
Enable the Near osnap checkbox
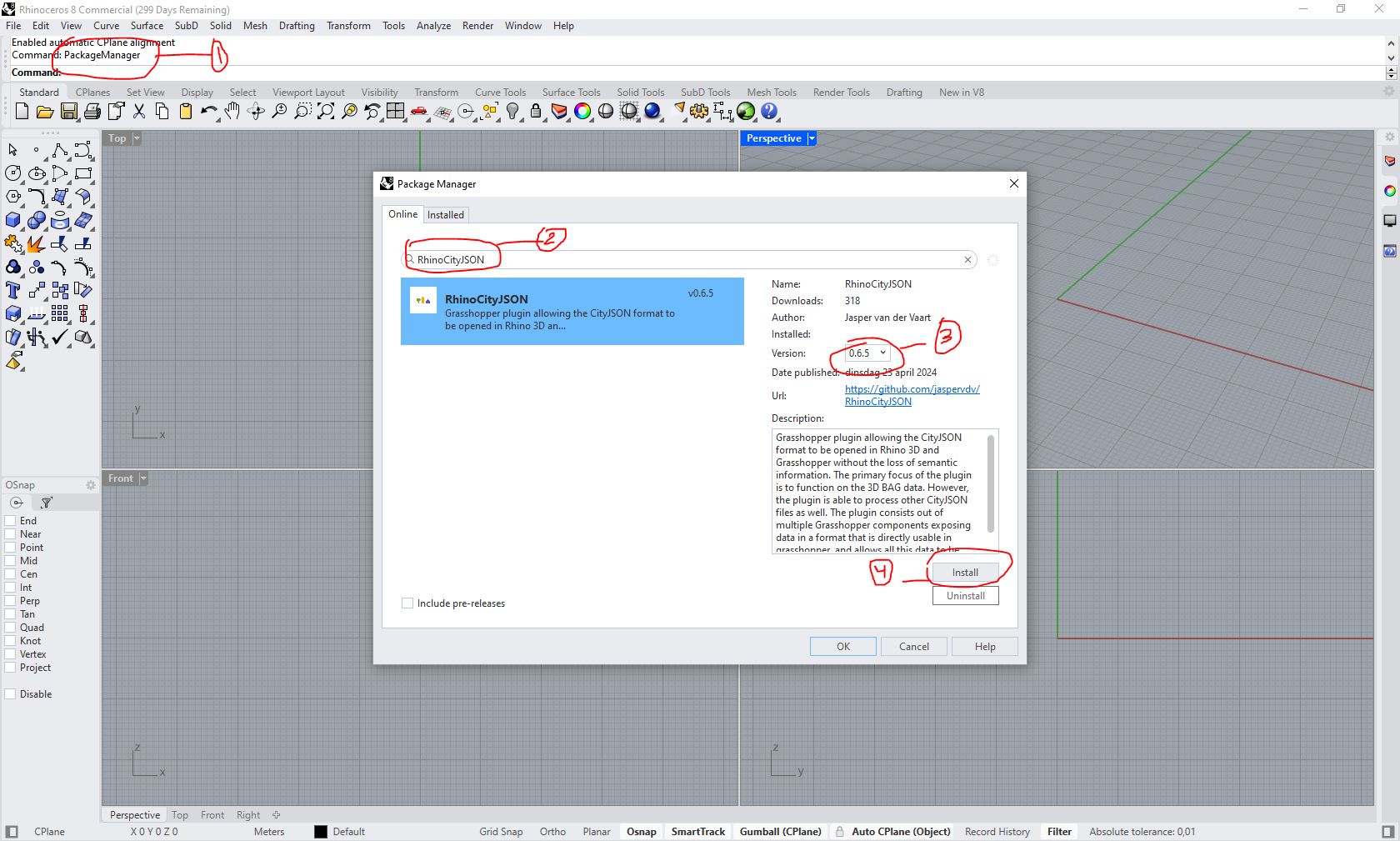pos(11,533)
